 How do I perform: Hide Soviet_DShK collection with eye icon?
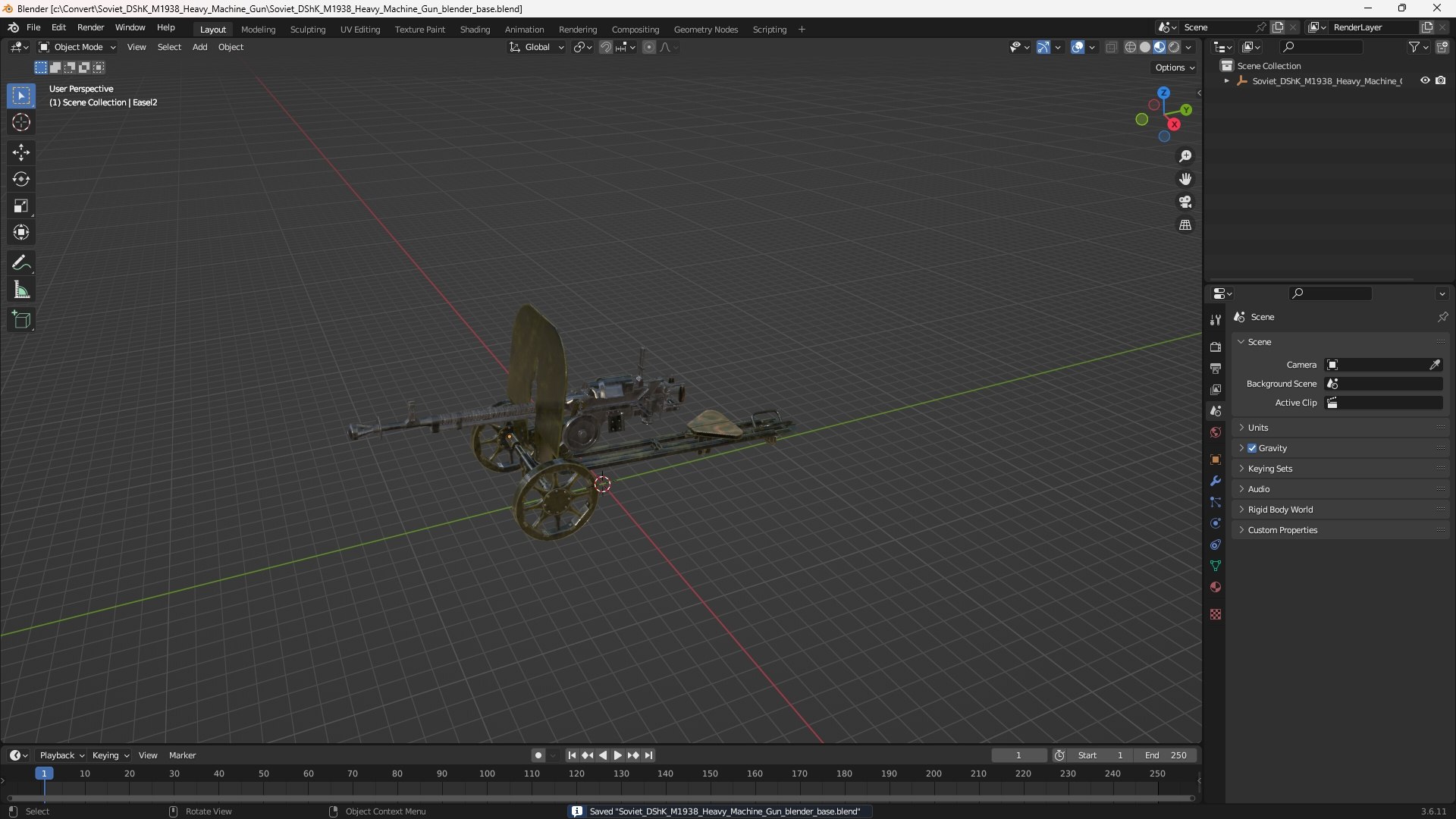[1425, 80]
